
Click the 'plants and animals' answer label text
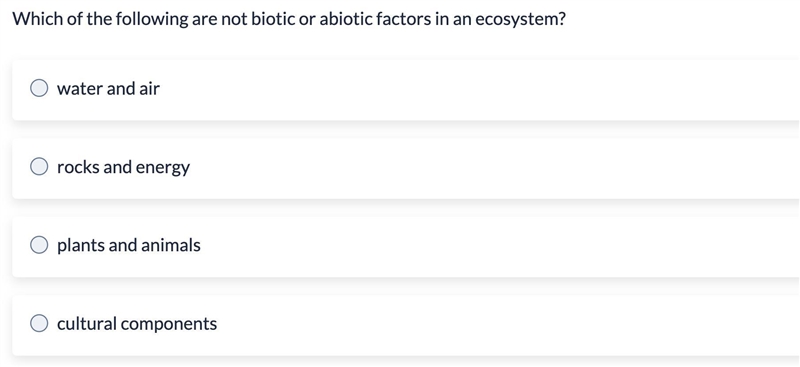[x=129, y=246]
